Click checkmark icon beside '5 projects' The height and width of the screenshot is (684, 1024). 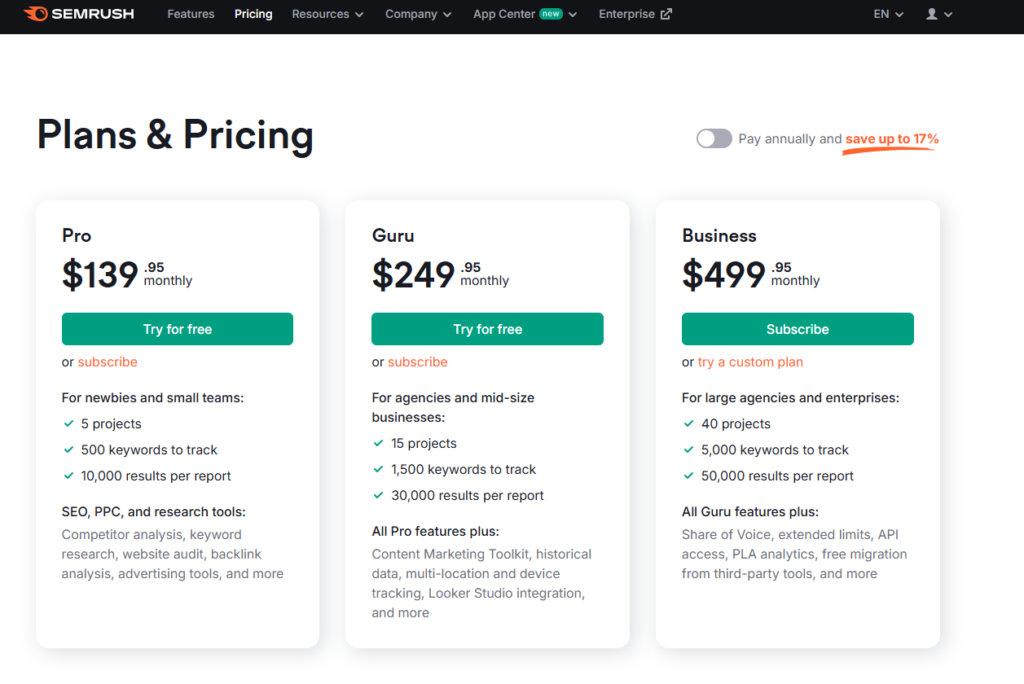69,423
